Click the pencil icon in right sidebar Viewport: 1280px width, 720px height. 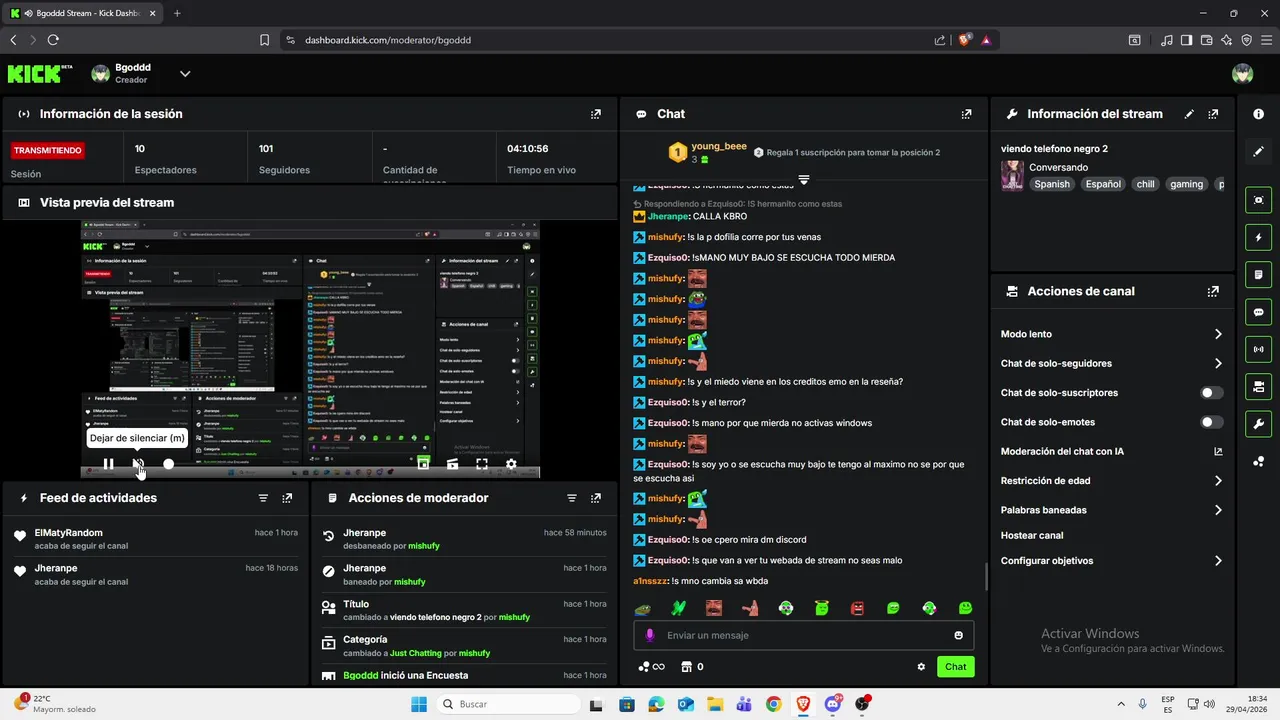1259,152
